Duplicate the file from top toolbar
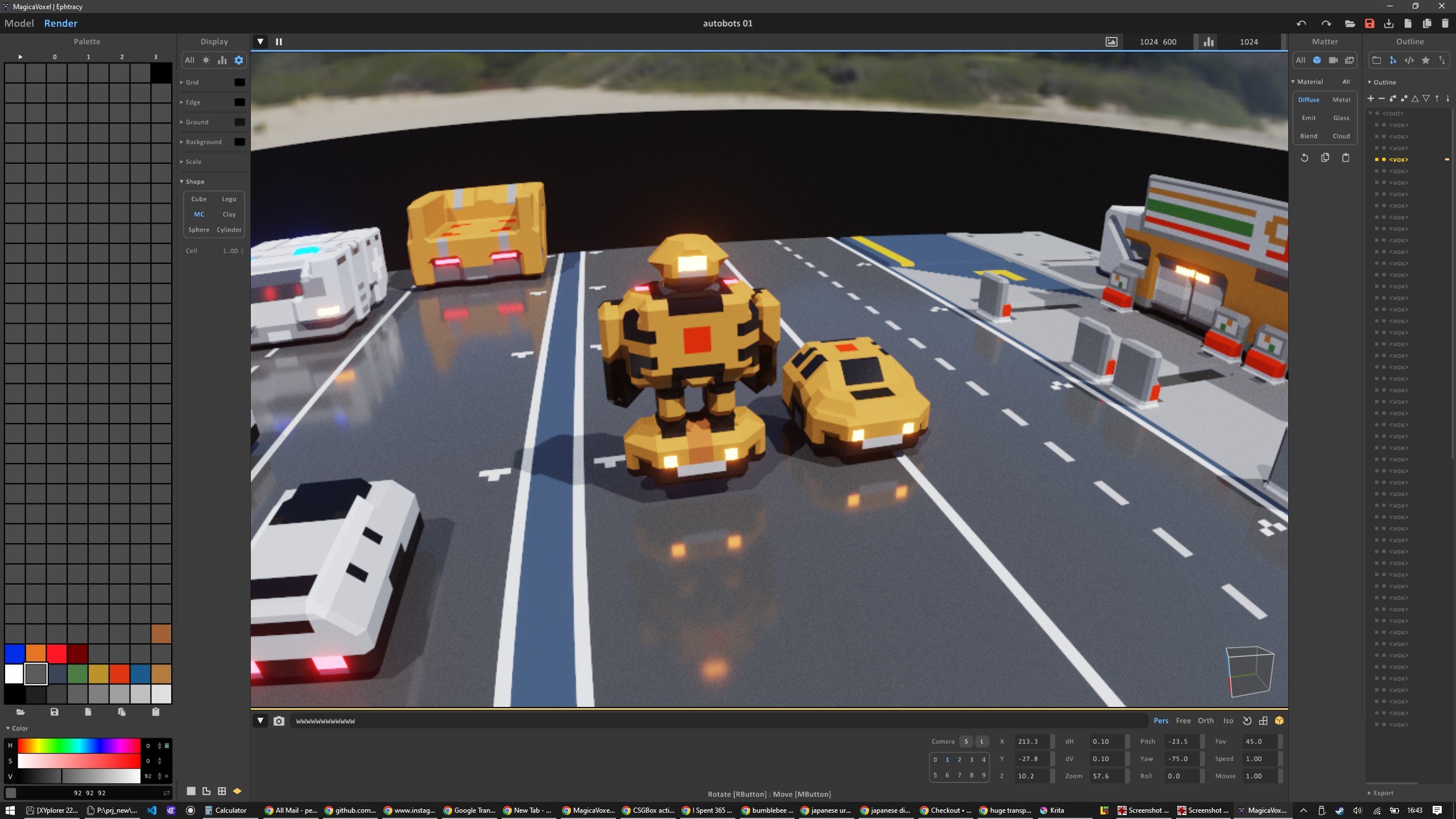The width and height of the screenshot is (1456, 819). (1427, 23)
